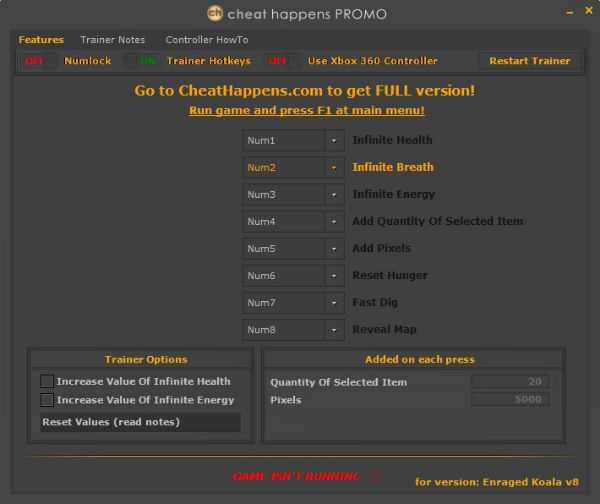Screen dimensions: 600x504
Task: Click Add Quantity Of Selected Item label
Action: tap(437, 221)
